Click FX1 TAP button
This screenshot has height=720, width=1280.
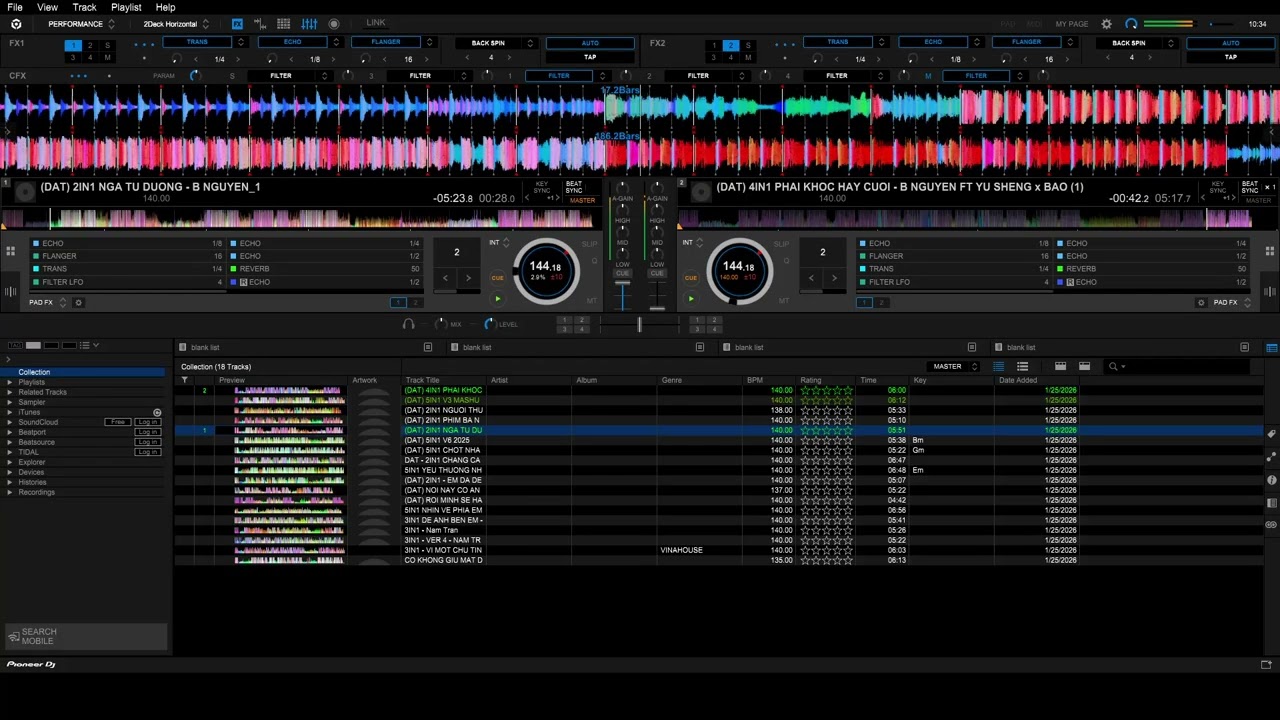pos(590,57)
